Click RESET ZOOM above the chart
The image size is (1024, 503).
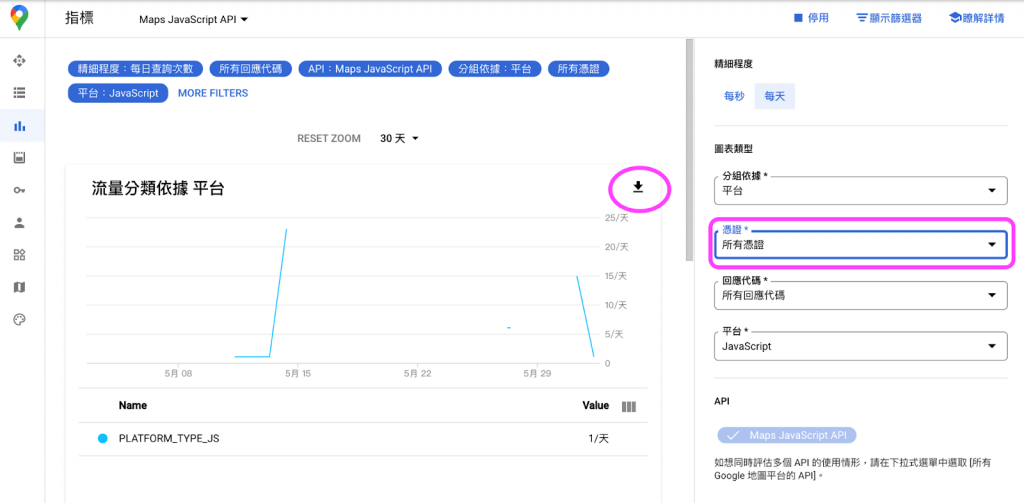[x=328, y=138]
